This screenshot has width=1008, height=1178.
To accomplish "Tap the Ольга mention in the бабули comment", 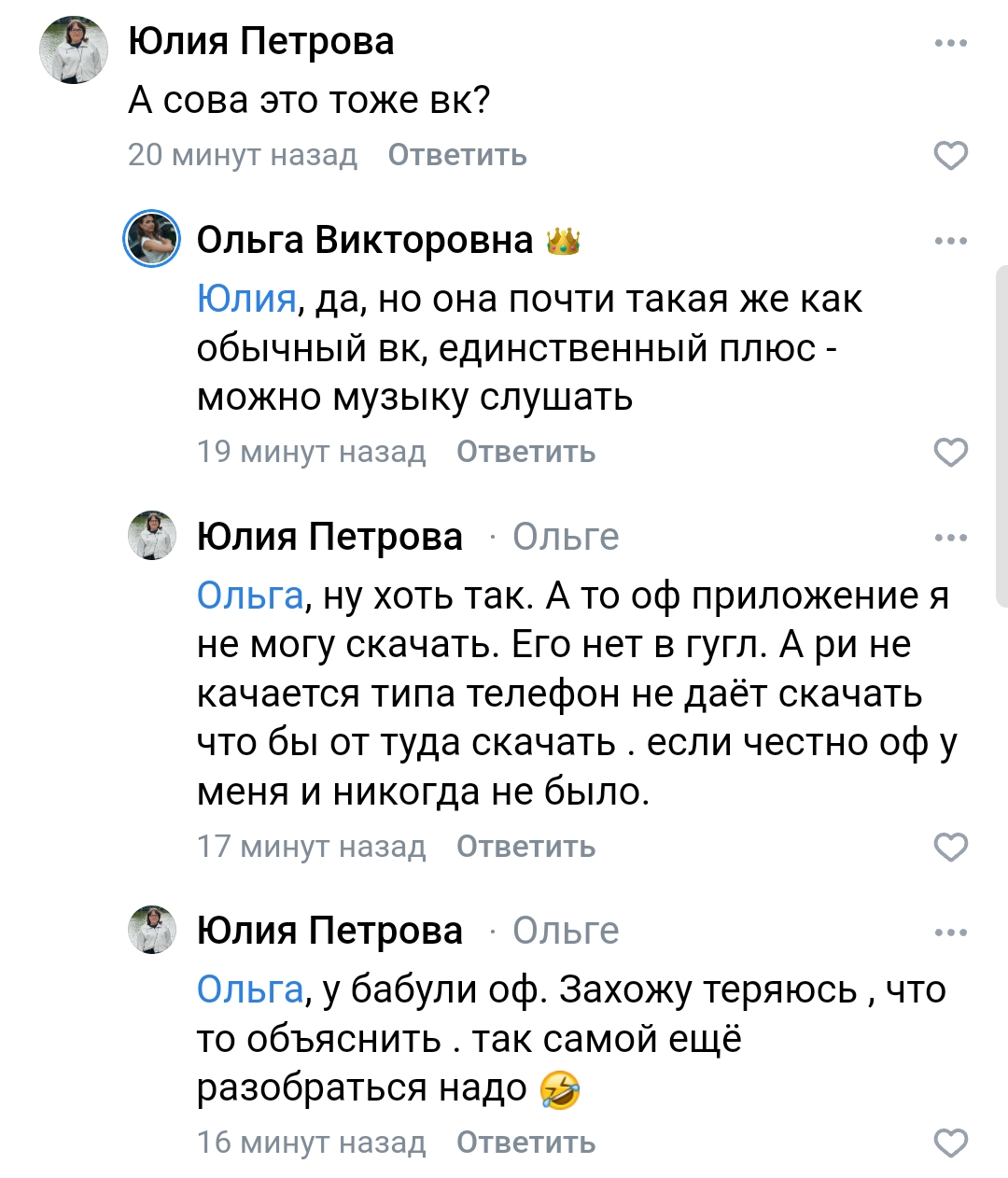I will click(x=250, y=989).
